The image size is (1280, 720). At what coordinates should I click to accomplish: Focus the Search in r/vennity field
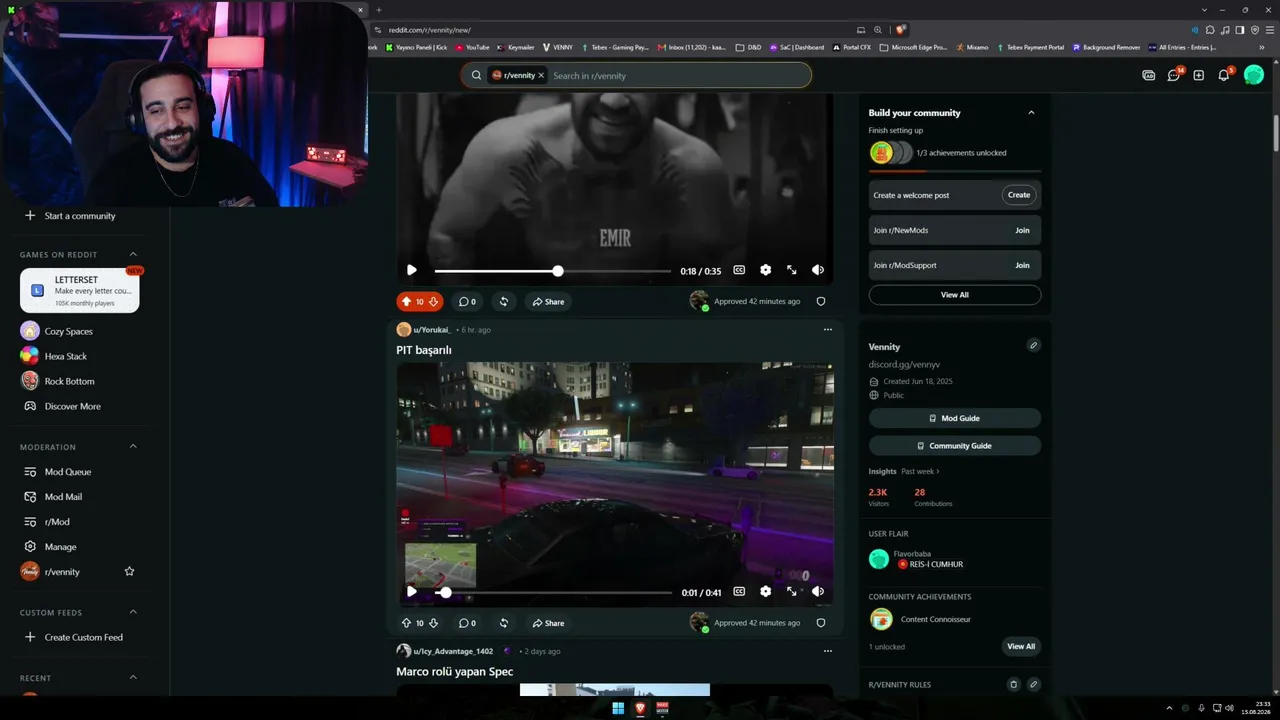pos(678,75)
